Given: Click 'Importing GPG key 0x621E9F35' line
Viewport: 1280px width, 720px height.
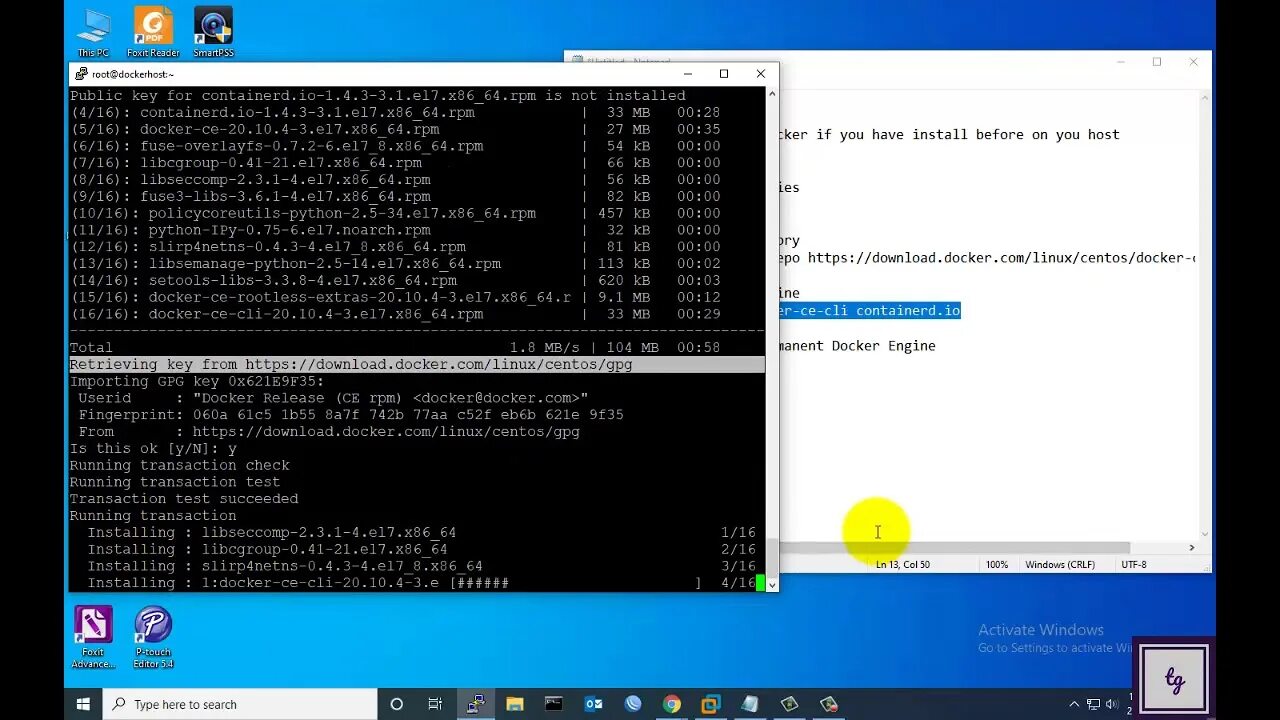Looking at the screenshot, I should click(x=197, y=382).
